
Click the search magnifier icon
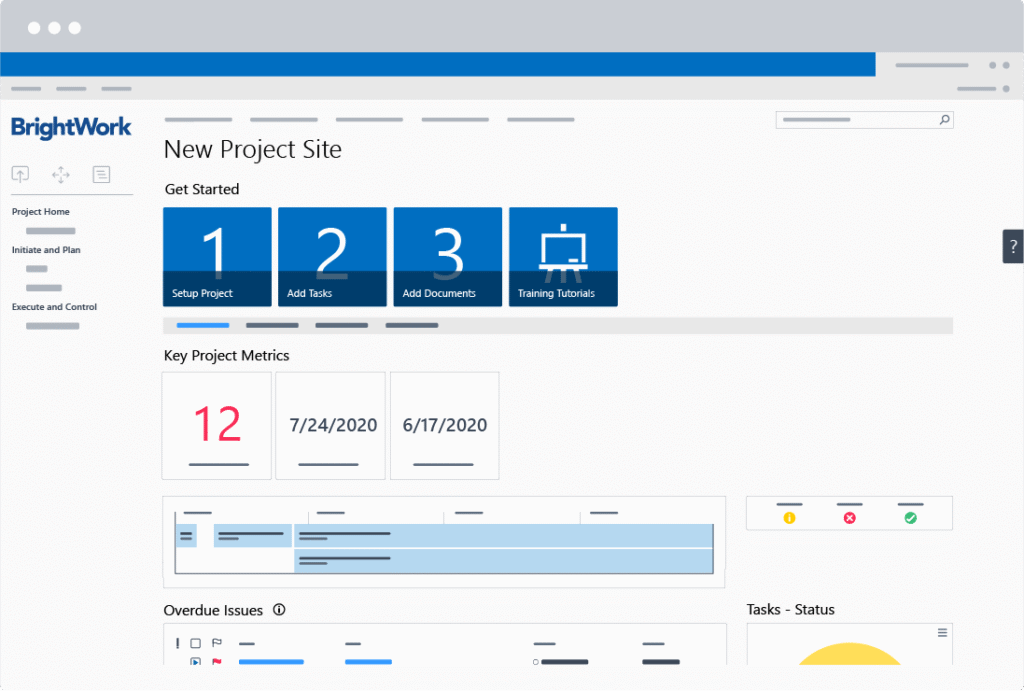943,119
